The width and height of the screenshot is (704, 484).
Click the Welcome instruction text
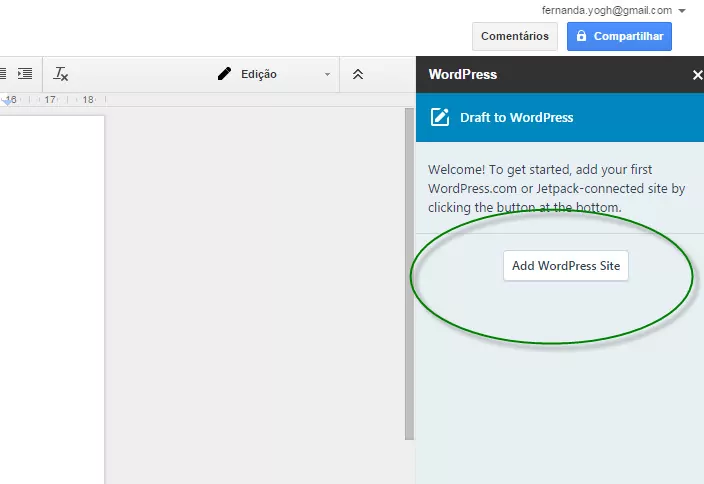click(x=556, y=189)
